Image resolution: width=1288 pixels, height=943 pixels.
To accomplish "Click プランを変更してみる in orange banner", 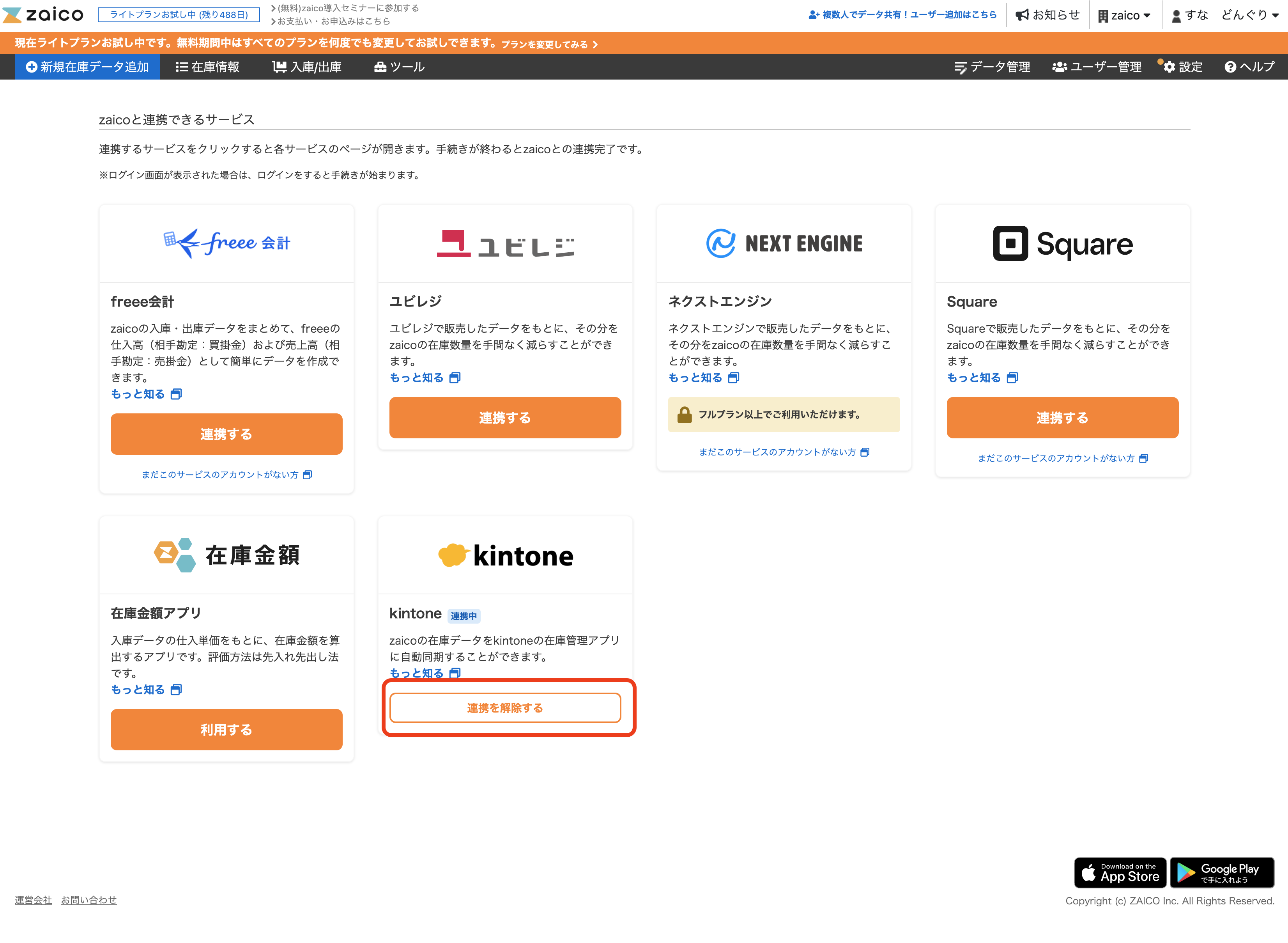I will point(549,44).
